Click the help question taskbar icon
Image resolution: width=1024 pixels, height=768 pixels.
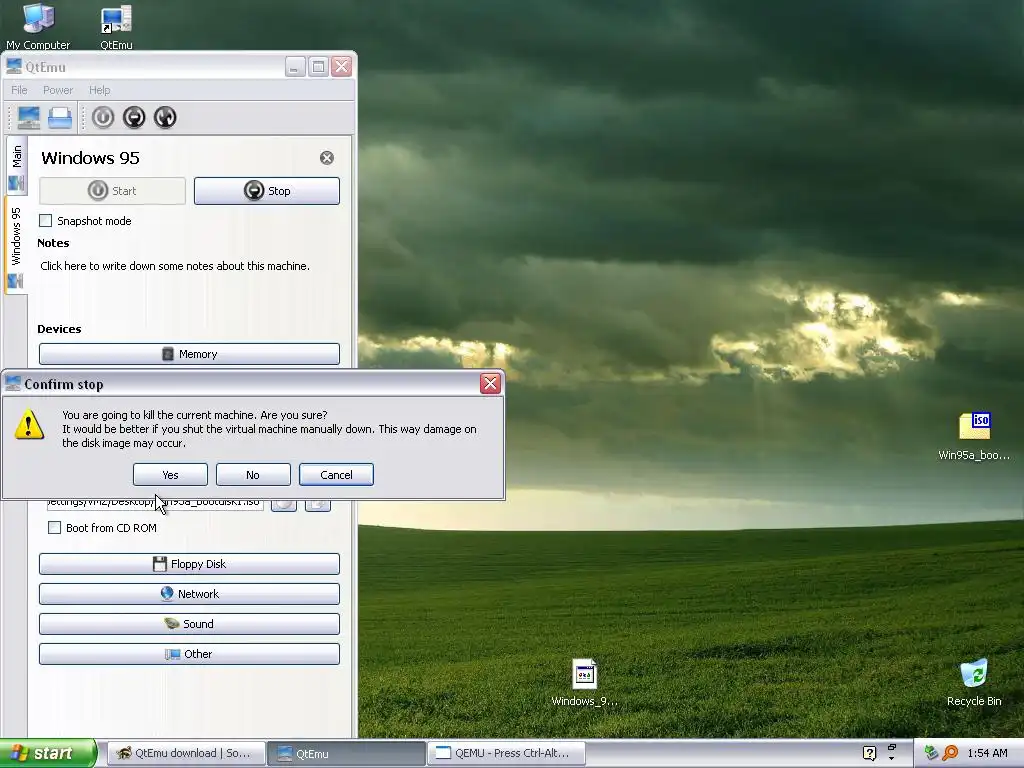[869, 753]
